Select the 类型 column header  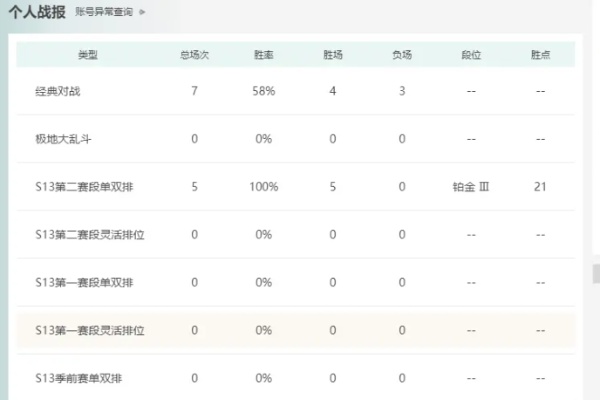coord(88,55)
